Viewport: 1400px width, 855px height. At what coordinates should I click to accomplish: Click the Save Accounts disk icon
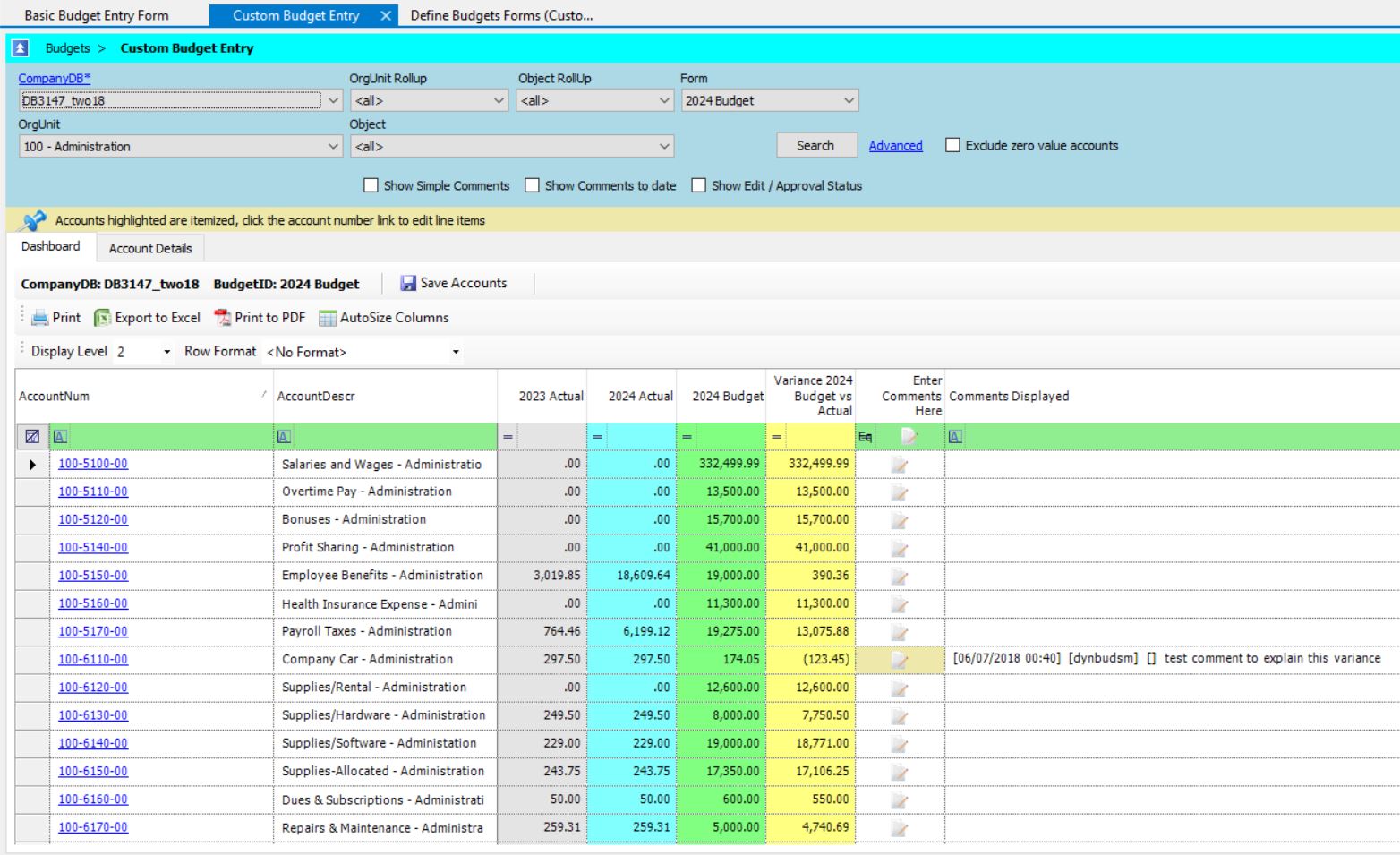click(x=408, y=284)
